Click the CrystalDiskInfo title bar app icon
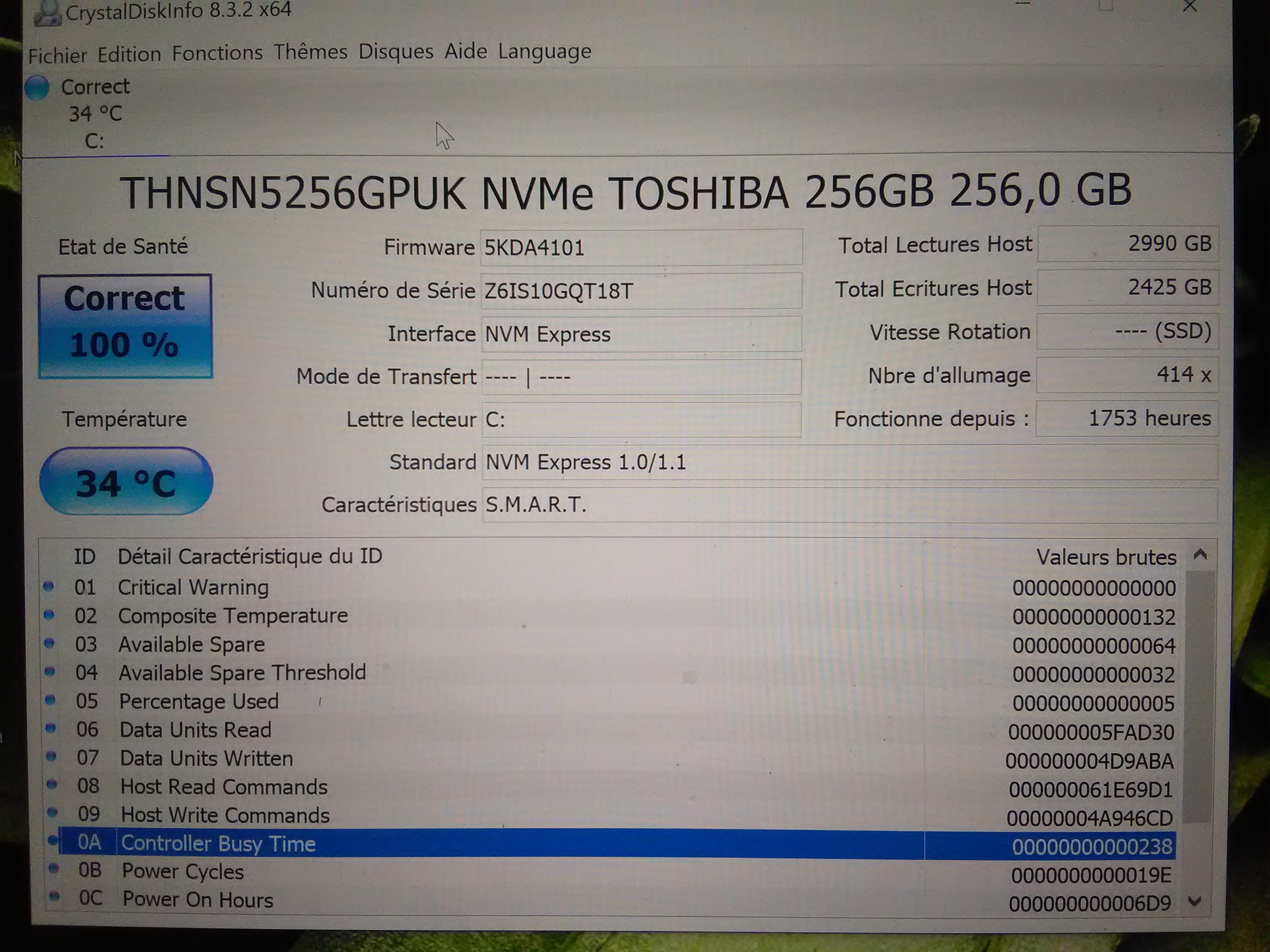This screenshot has height=952, width=1270. (47, 12)
